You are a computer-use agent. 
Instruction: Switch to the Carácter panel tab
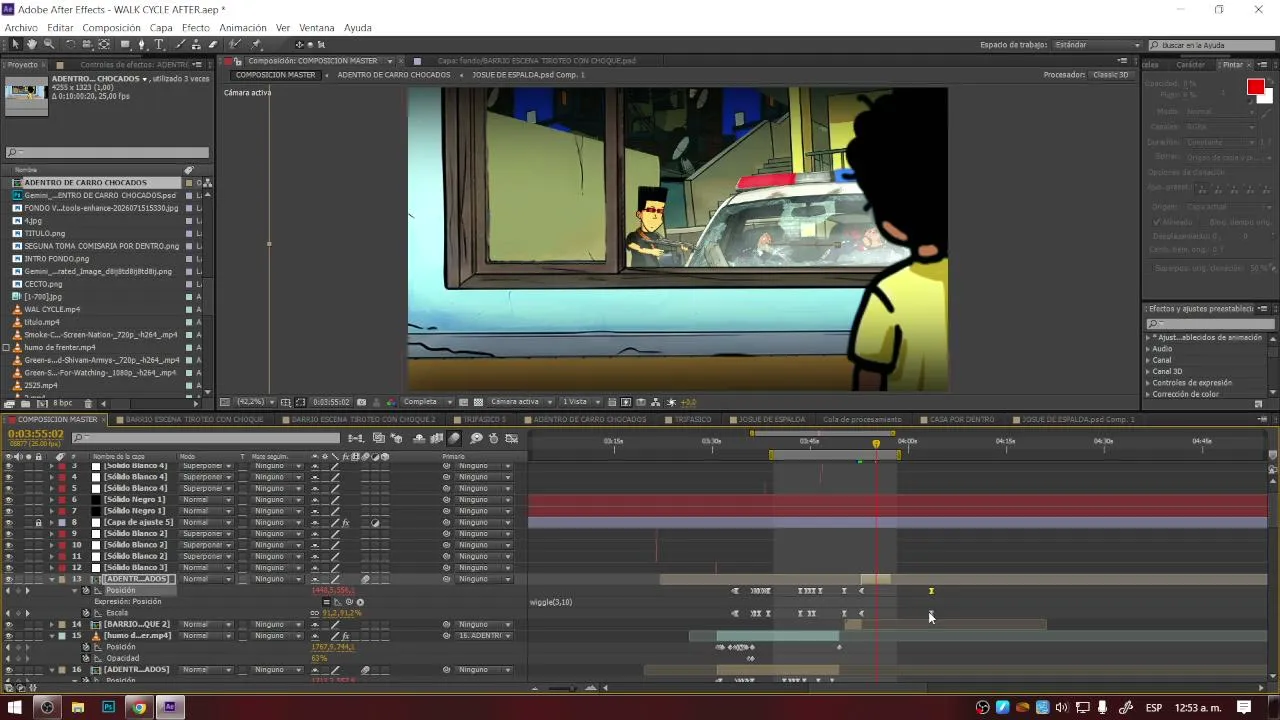[1190, 64]
